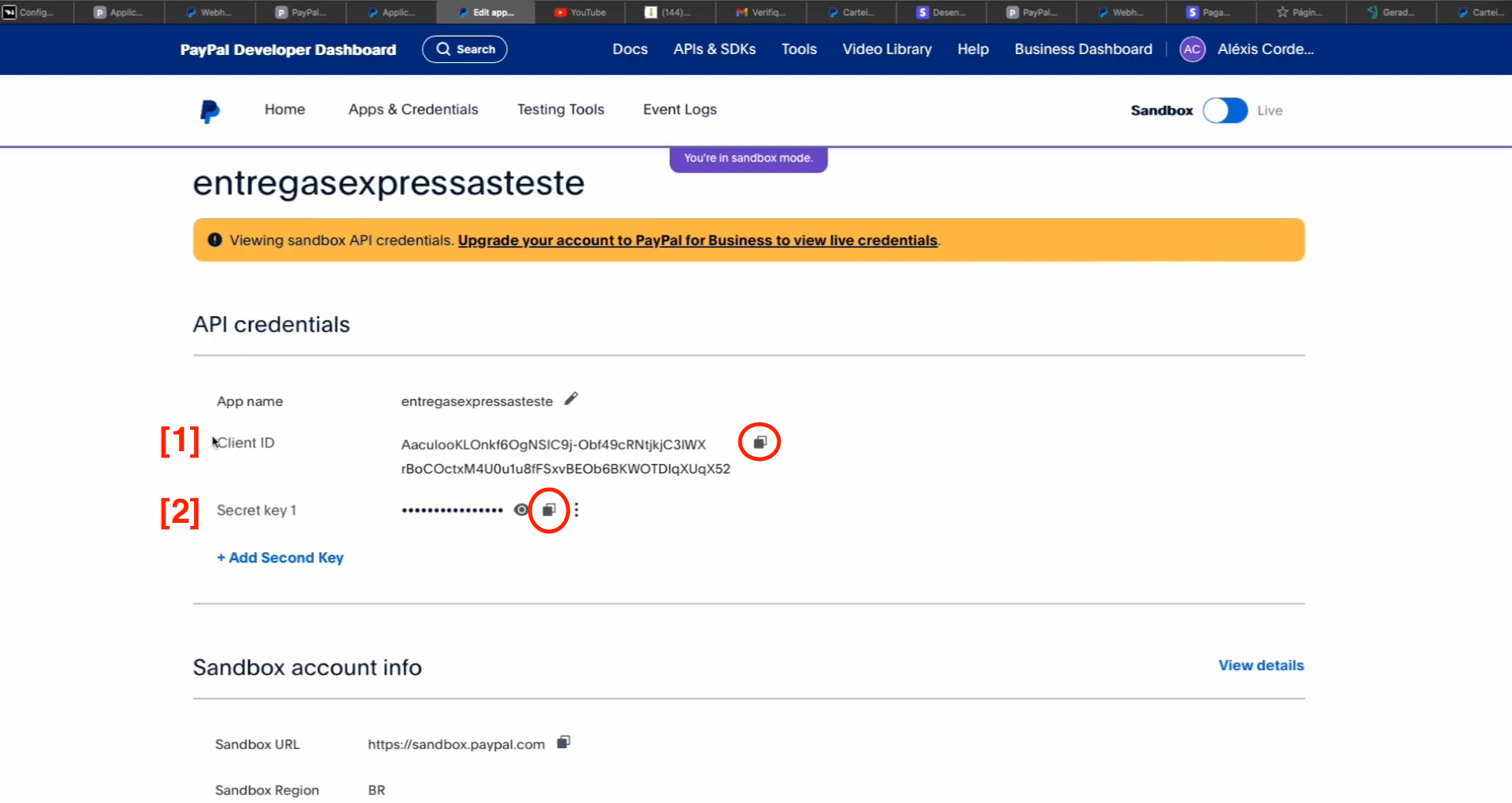This screenshot has width=1512, height=803.
Task: Edit app name with pencil icon
Action: (x=571, y=399)
